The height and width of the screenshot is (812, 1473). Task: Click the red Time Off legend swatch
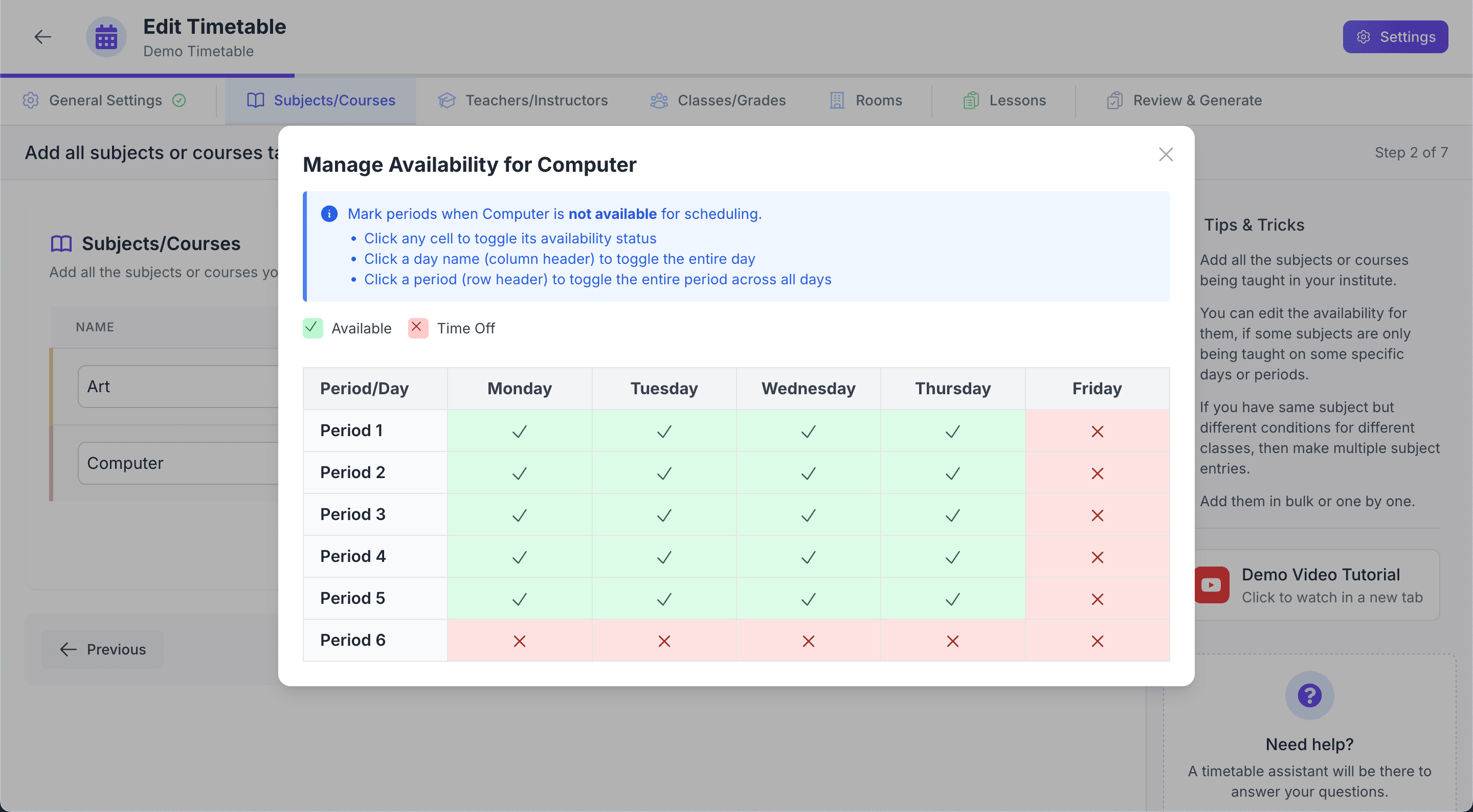418,328
